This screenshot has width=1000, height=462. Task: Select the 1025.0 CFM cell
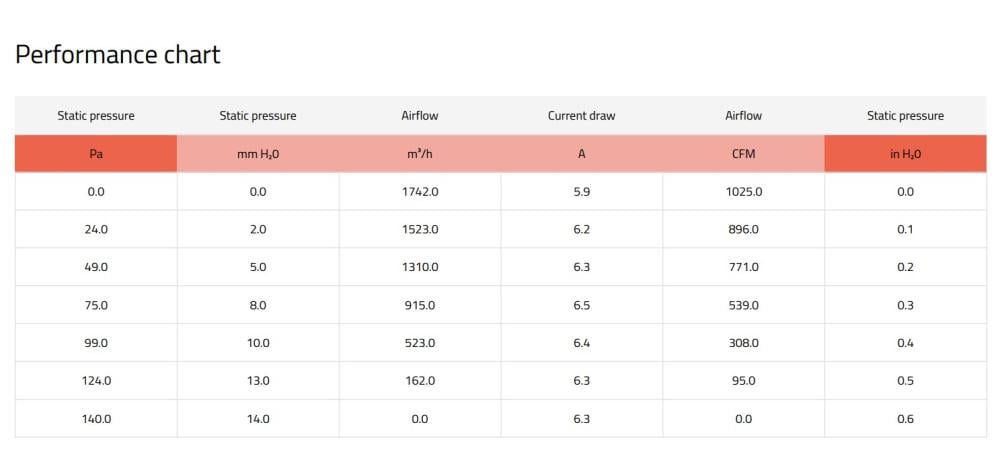pyautogui.click(x=743, y=192)
